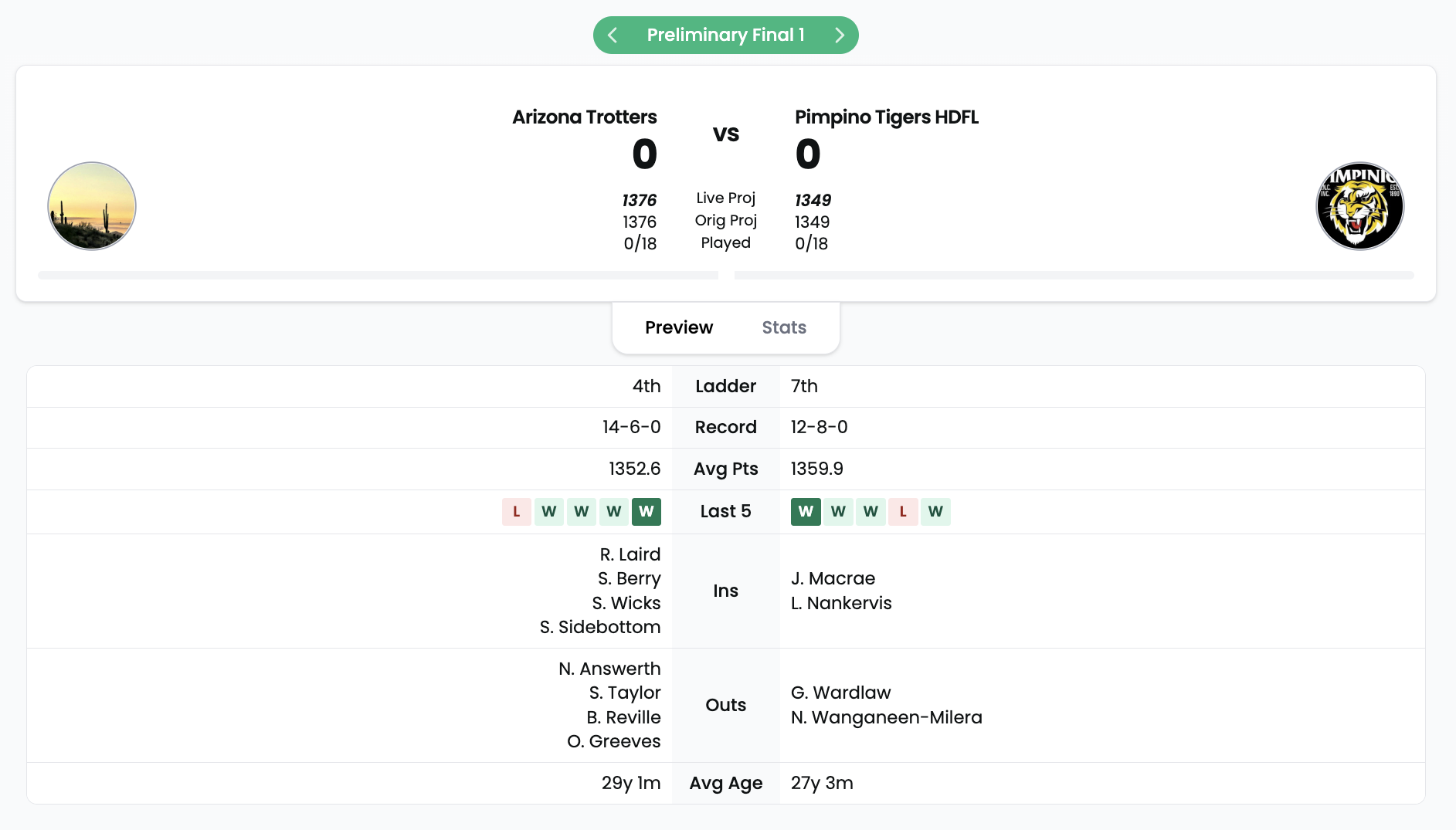Screen dimensions: 1456x830
Task: Switch to the Preview tab
Action: pyautogui.click(x=679, y=327)
